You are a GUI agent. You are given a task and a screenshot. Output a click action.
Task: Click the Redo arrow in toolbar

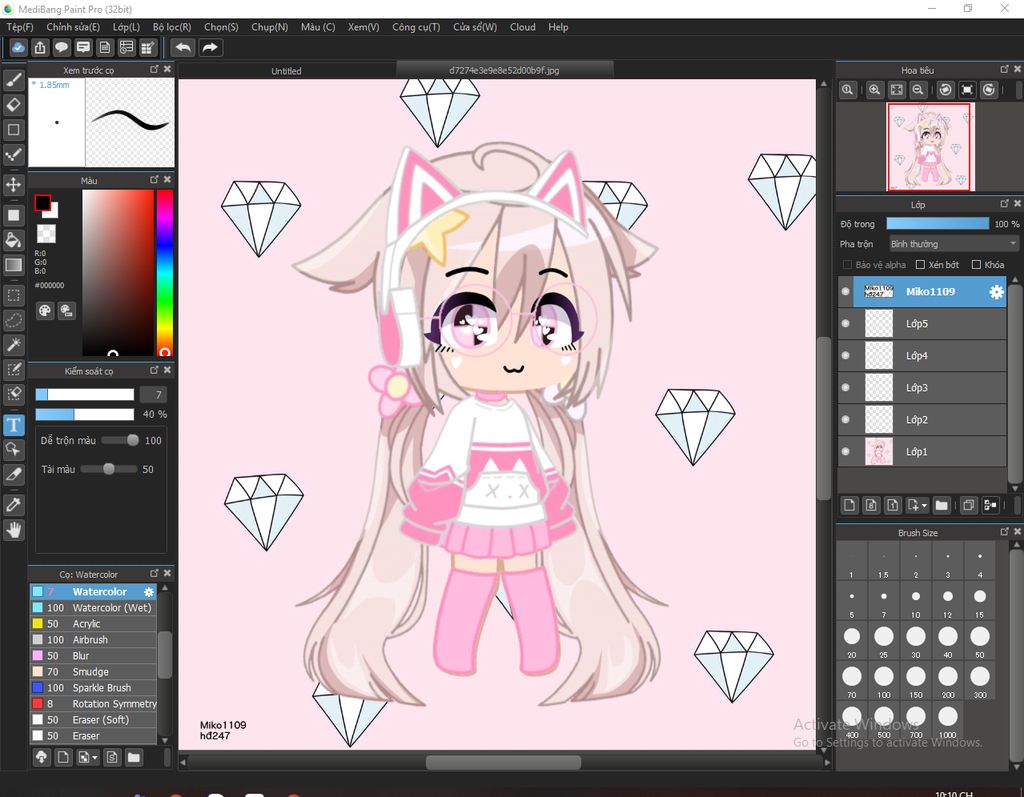[x=210, y=48]
